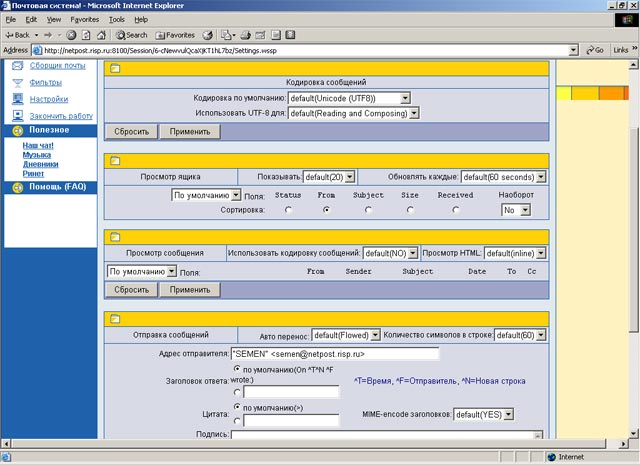Click Применить under Просмотр сообщения
This screenshot has width=640, height=465.
pos(190,290)
